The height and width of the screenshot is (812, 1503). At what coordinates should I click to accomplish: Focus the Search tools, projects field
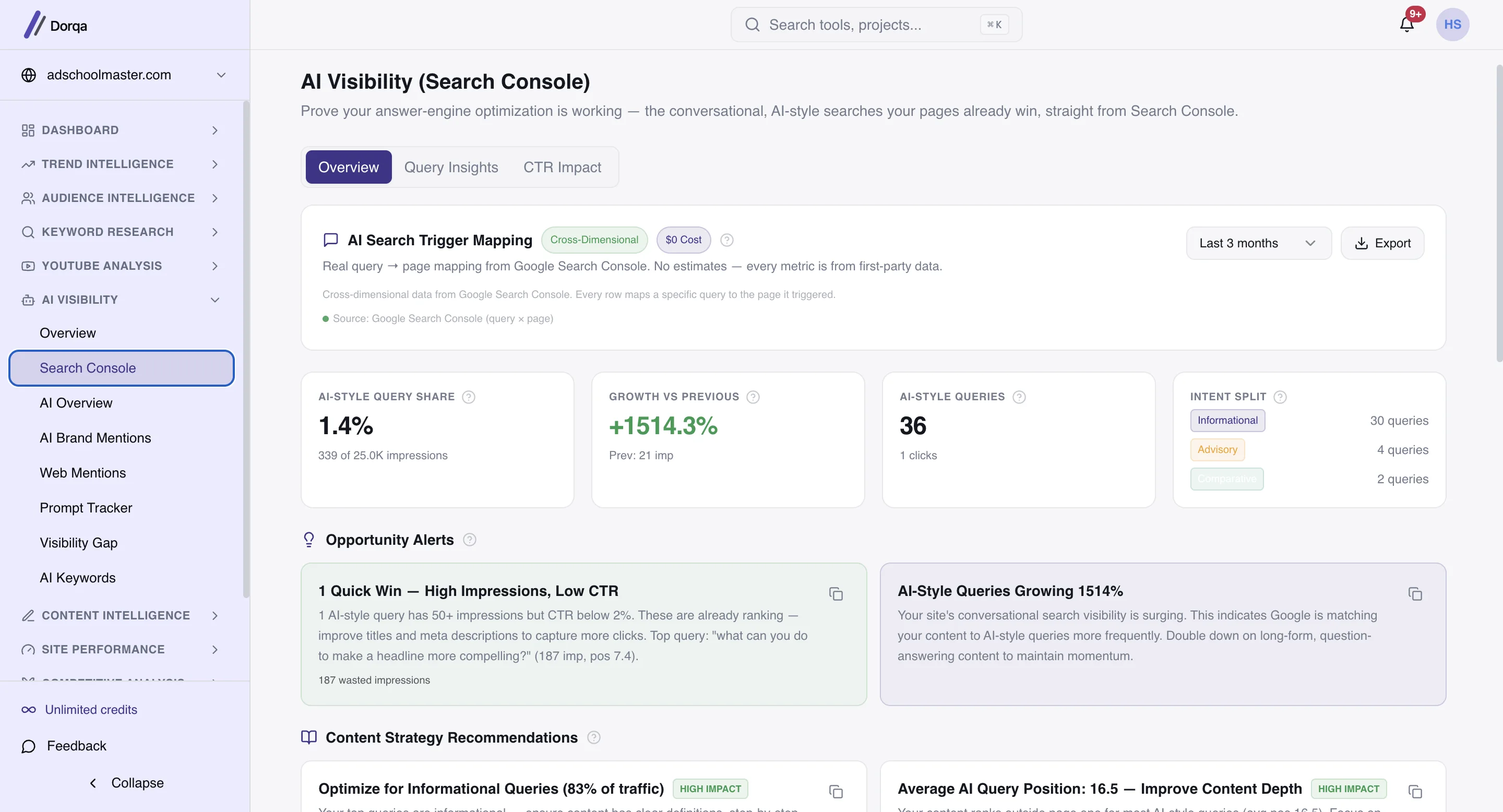click(x=876, y=25)
